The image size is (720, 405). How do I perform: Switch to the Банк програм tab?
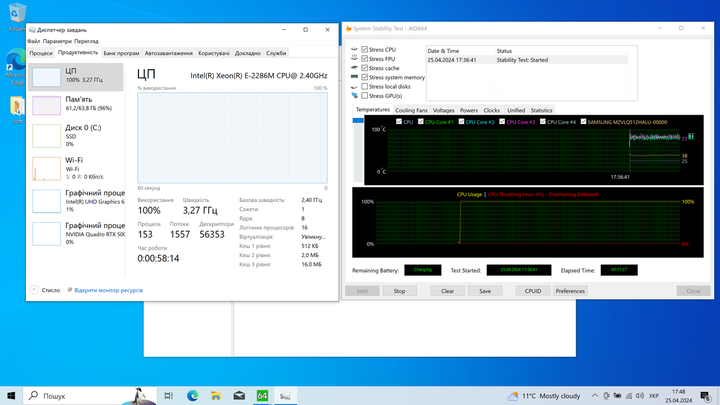coord(121,53)
